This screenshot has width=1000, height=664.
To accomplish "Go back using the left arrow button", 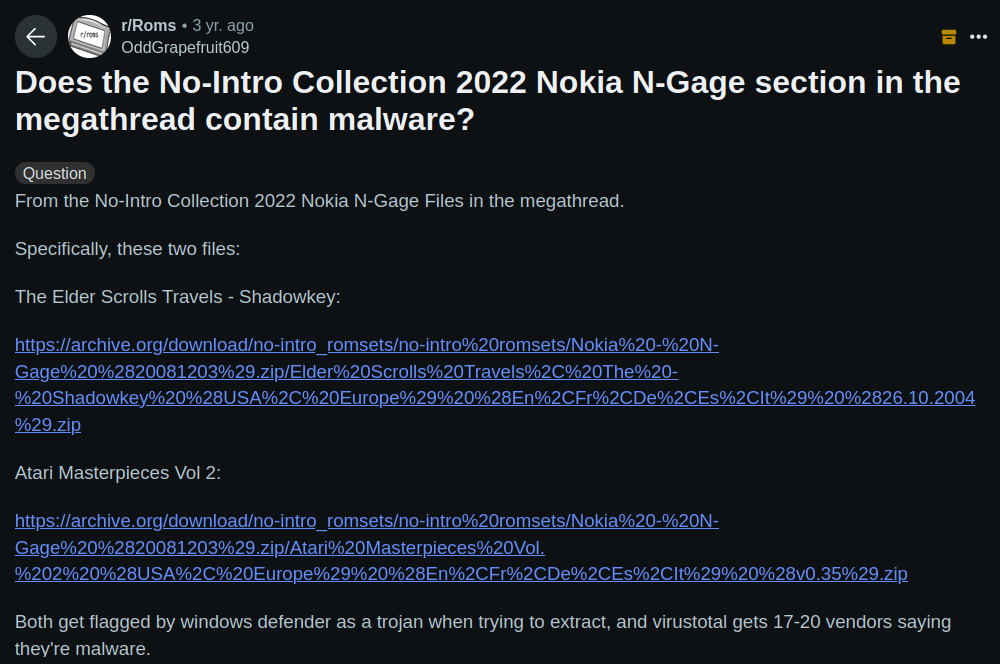I will point(36,37).
